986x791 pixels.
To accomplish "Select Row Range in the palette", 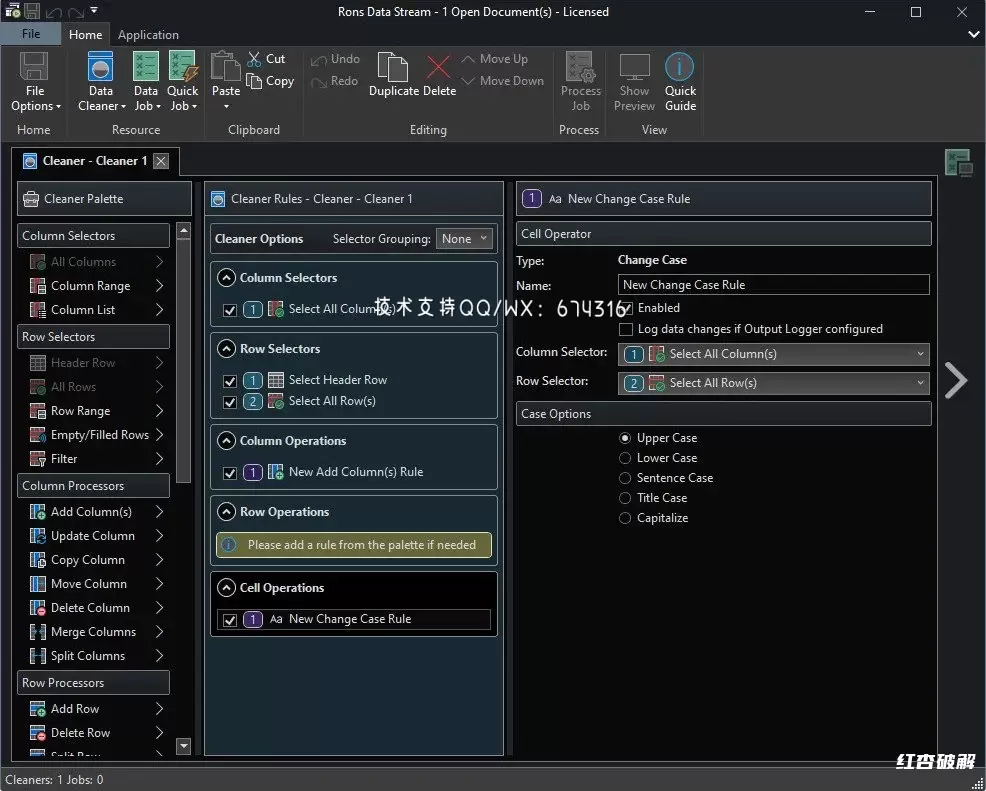I will [x=96, y=411].
